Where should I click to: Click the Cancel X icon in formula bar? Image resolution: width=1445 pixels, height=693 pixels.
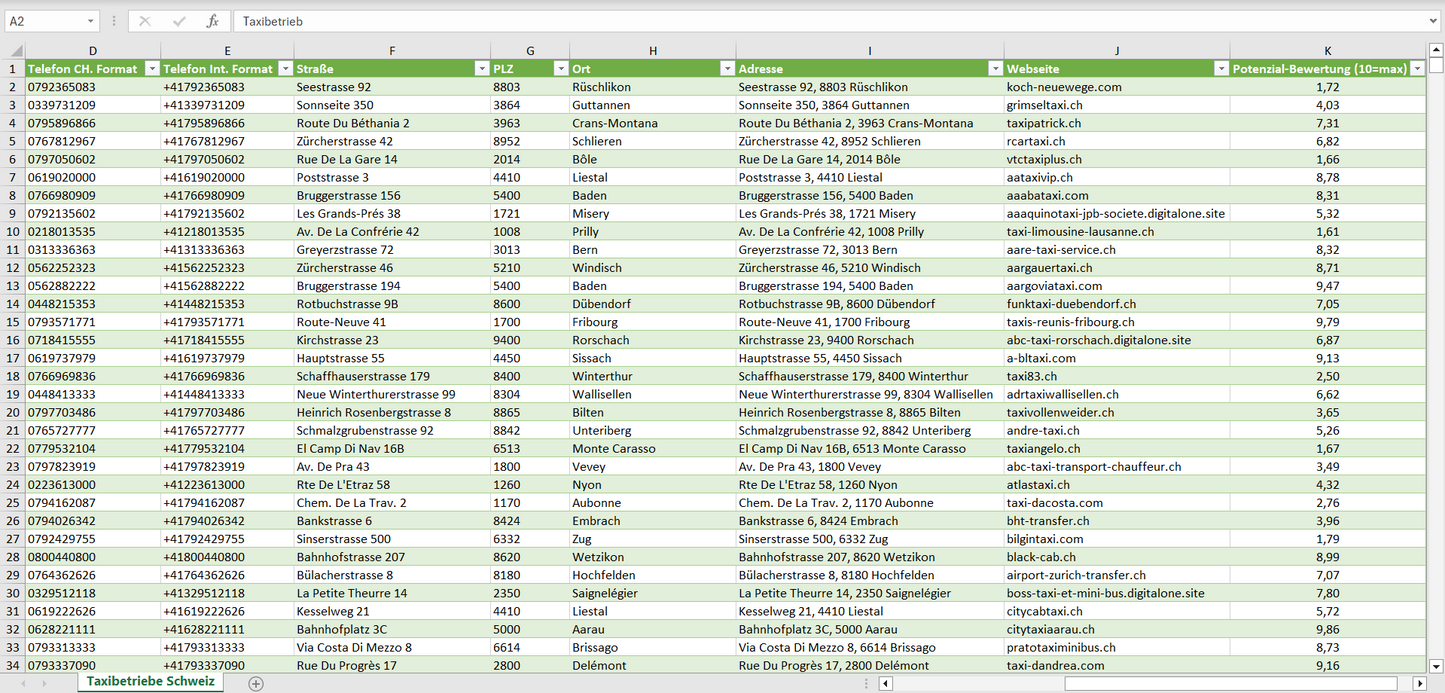[145, 21]
